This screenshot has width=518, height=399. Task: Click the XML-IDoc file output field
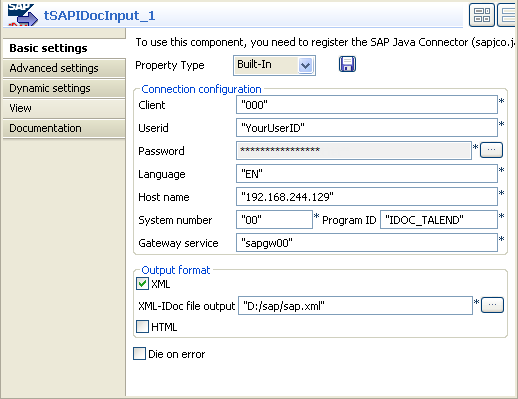pos(355,306)
